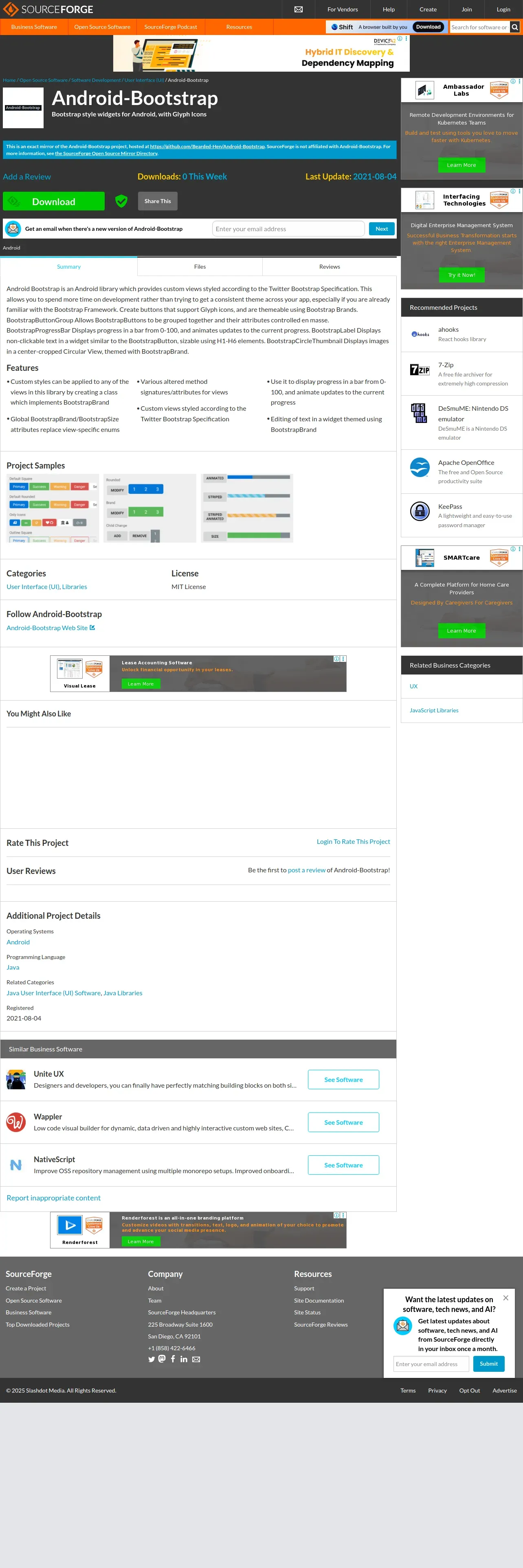This screenshot has height=1568, width=523.
Task: Open Android-Bootstrap Web Site link
Action: 47,628
